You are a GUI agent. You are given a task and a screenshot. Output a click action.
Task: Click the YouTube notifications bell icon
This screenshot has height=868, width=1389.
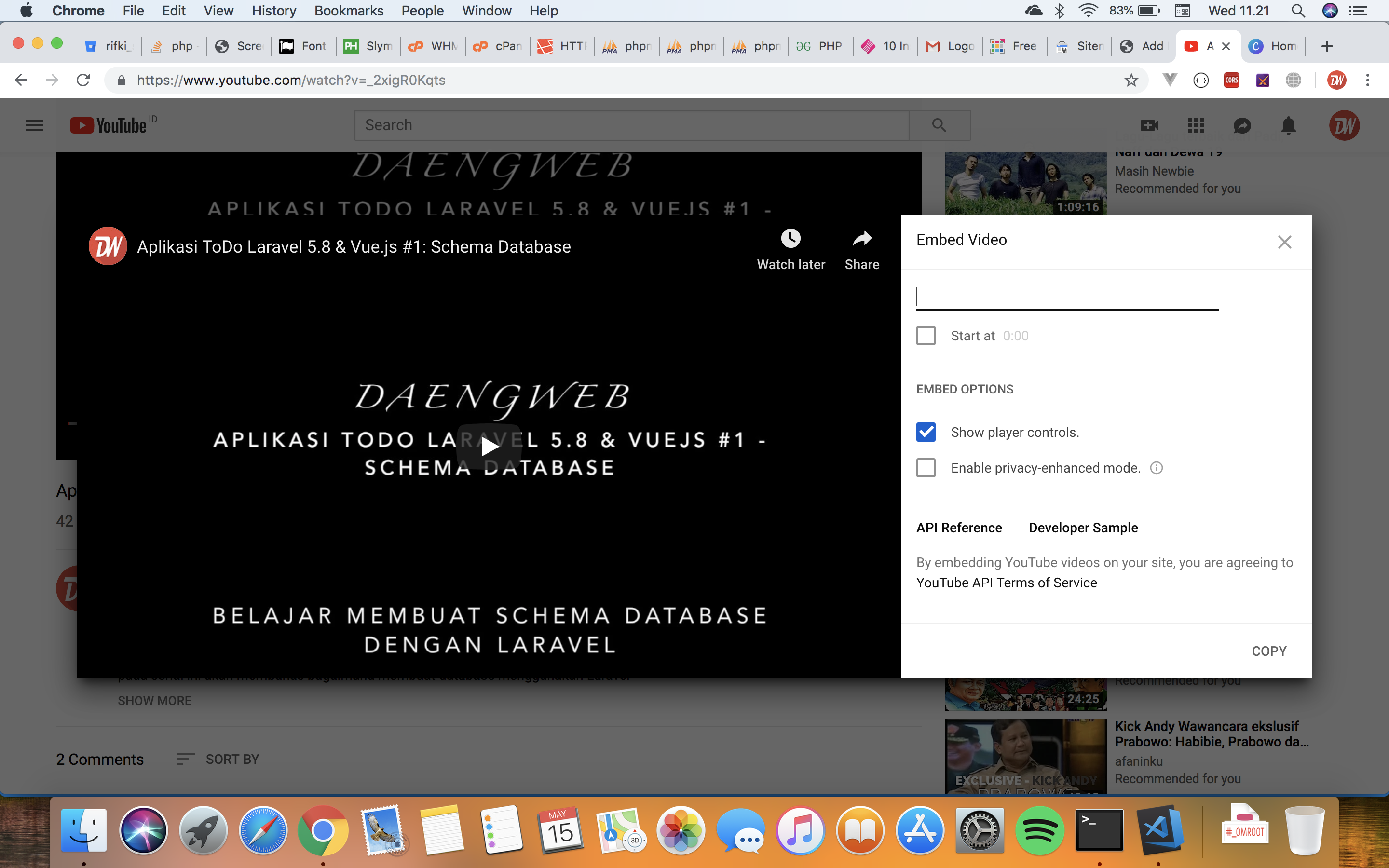coord(1288,125)
